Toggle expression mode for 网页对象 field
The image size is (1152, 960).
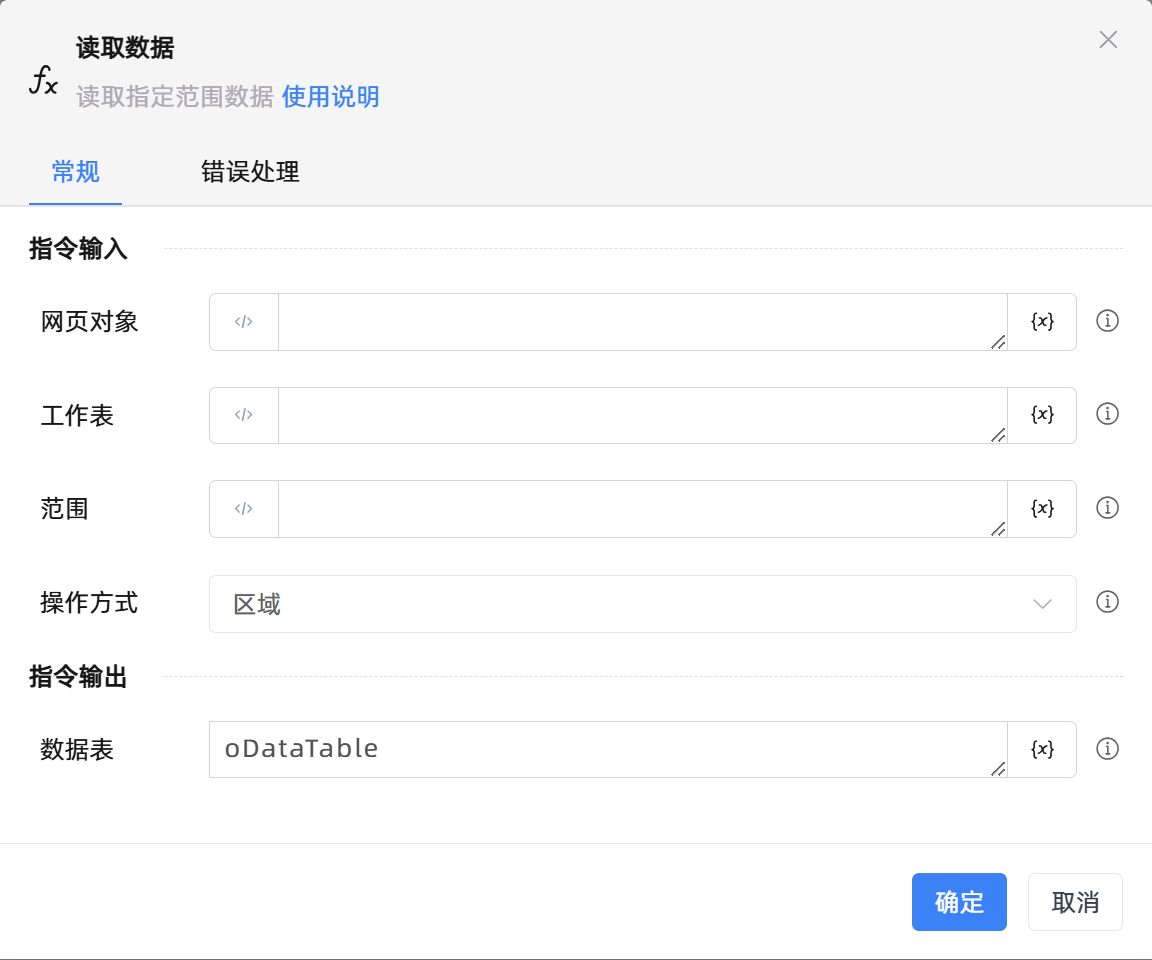(x=244, y=322)
